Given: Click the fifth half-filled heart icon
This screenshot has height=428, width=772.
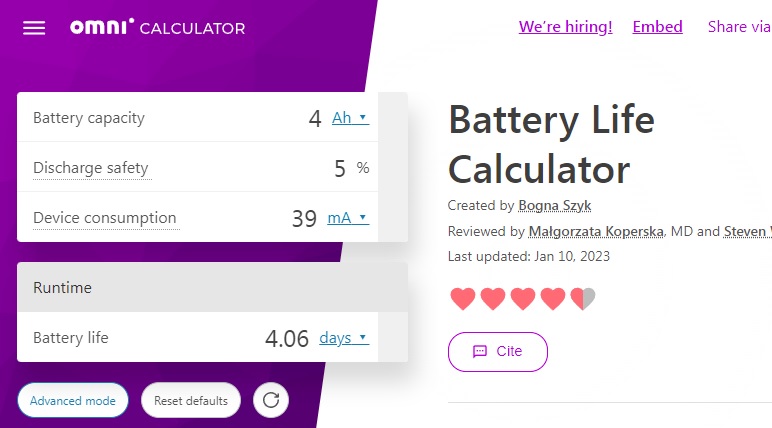Looking at the screenshot, I should [x=582, y=298].
